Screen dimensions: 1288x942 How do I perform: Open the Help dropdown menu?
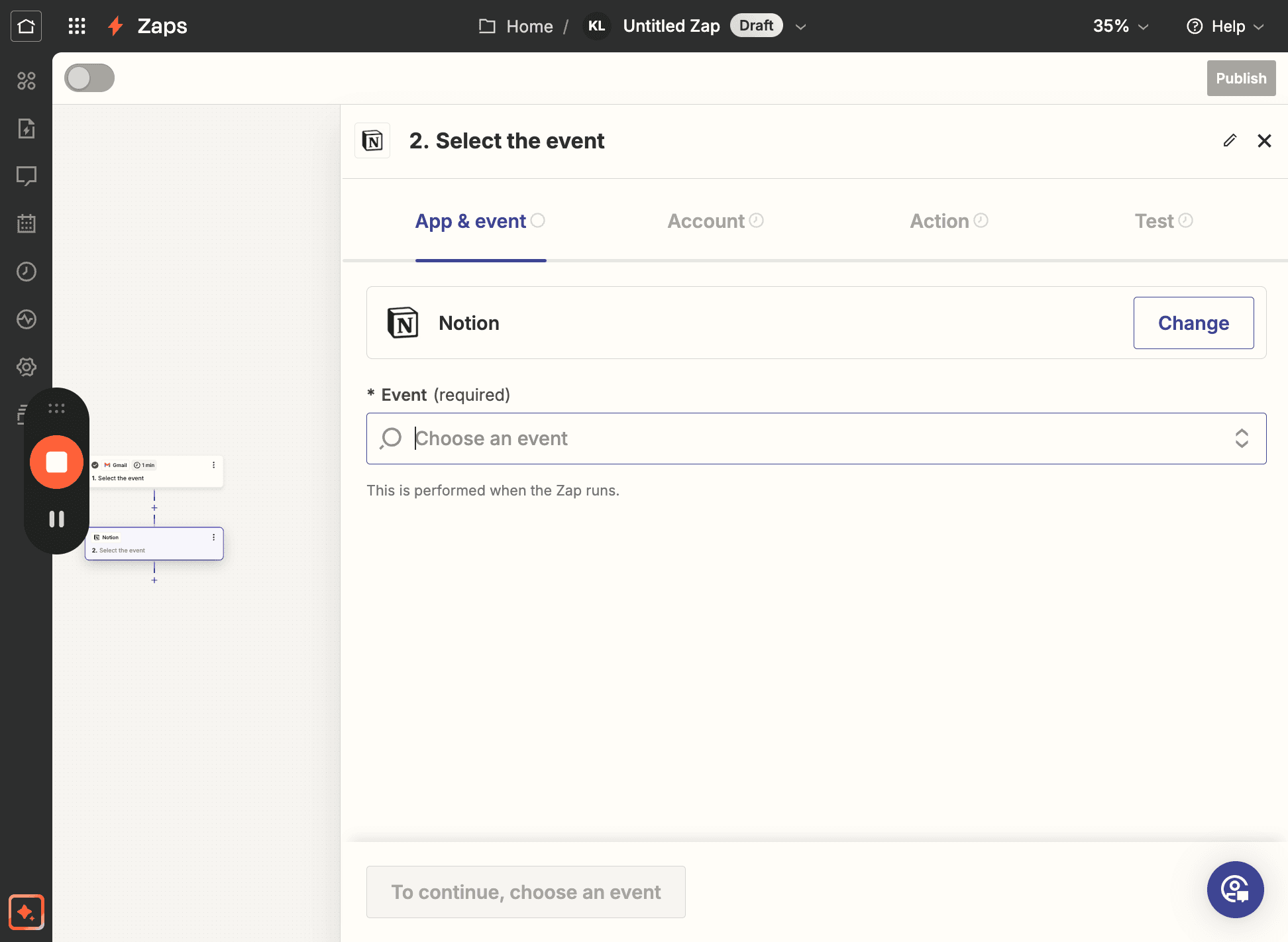tap(1225, 26)
